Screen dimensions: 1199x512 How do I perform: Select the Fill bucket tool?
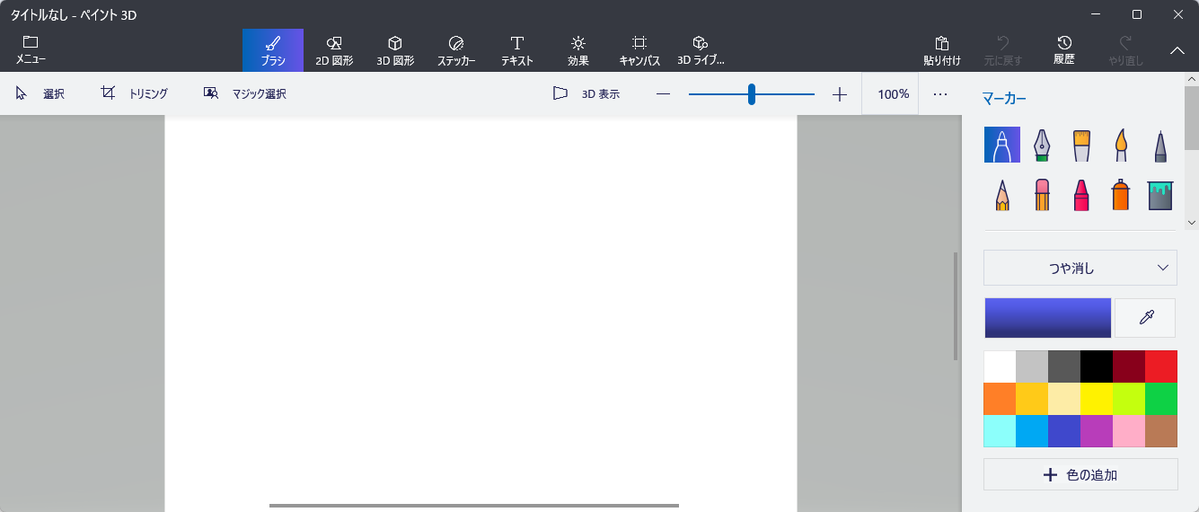pos(1161,195)
